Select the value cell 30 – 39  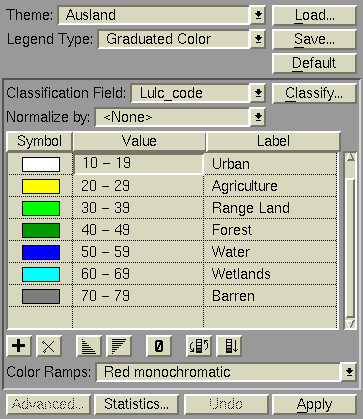coord(138,208)
